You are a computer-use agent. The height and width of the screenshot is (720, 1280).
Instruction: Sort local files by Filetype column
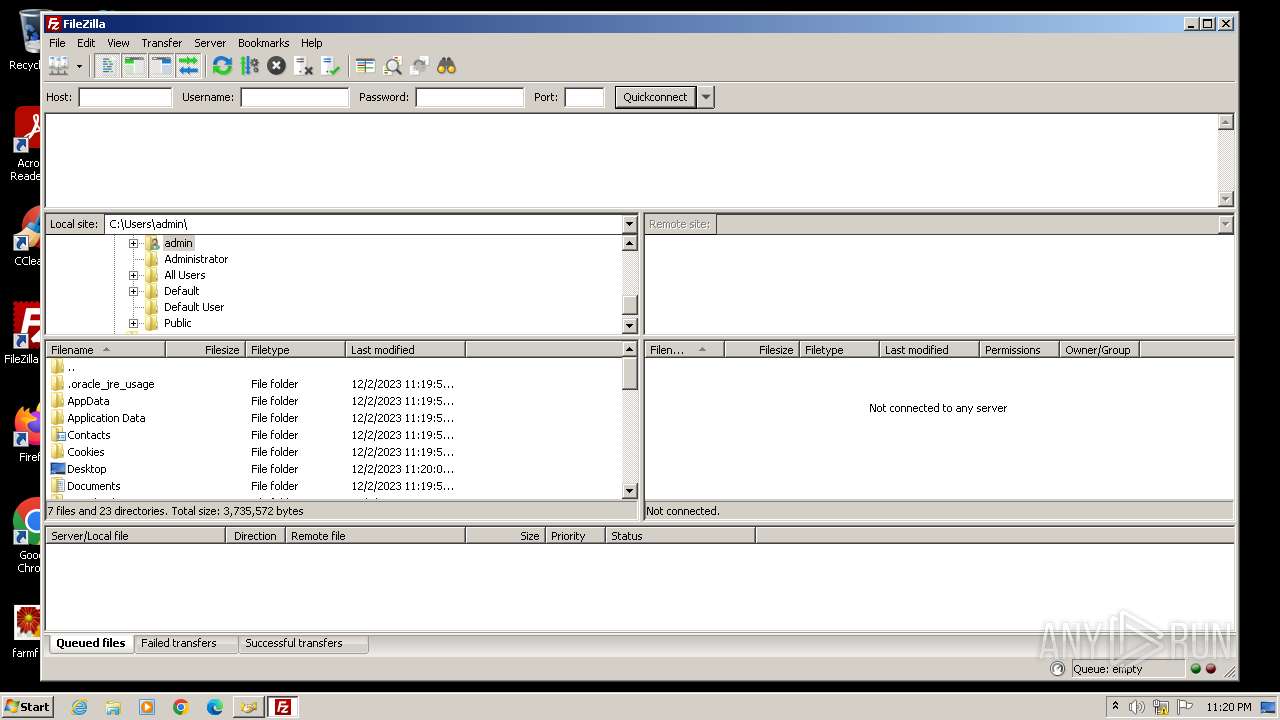click(295, 350)
